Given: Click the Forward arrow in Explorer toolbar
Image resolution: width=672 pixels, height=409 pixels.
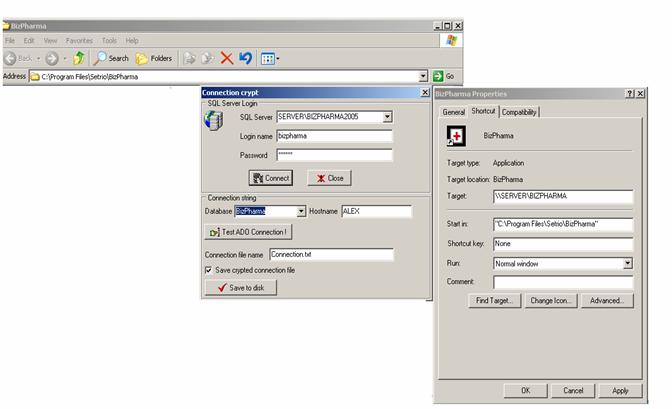Looking at the screenshot, I should (52, 58).
